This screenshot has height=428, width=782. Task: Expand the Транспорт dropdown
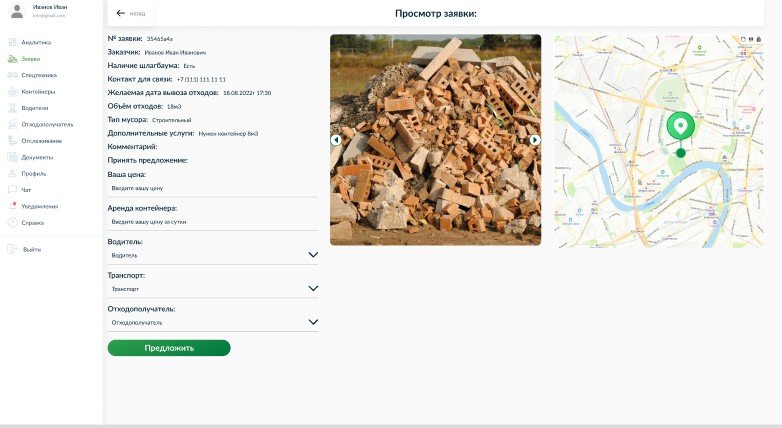pyautogui.click(x=313, y=288)
